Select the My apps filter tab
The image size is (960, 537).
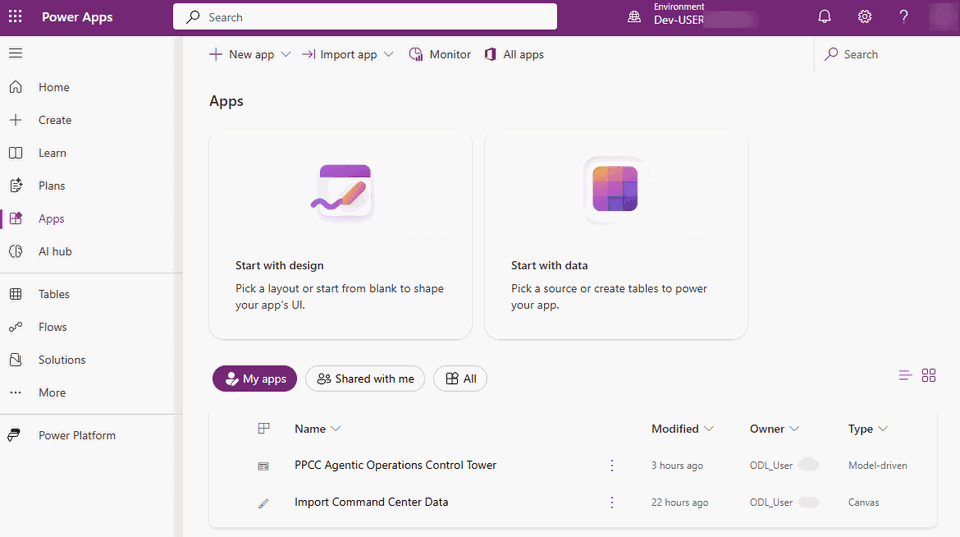255,378
